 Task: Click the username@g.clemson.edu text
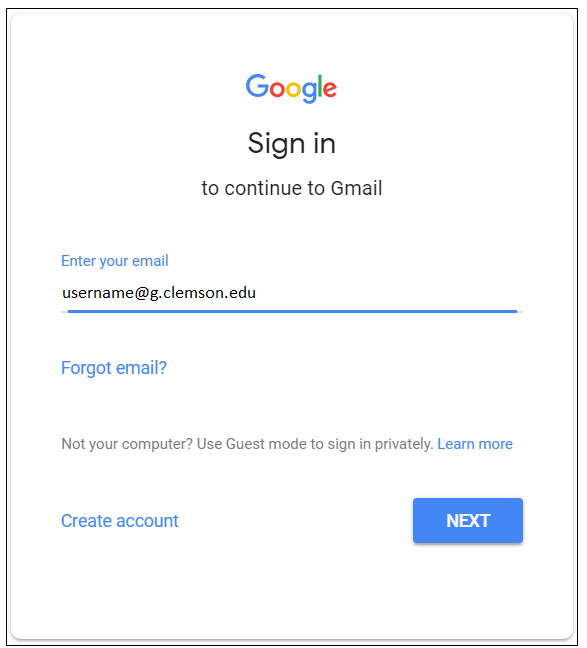pos(159,293)
